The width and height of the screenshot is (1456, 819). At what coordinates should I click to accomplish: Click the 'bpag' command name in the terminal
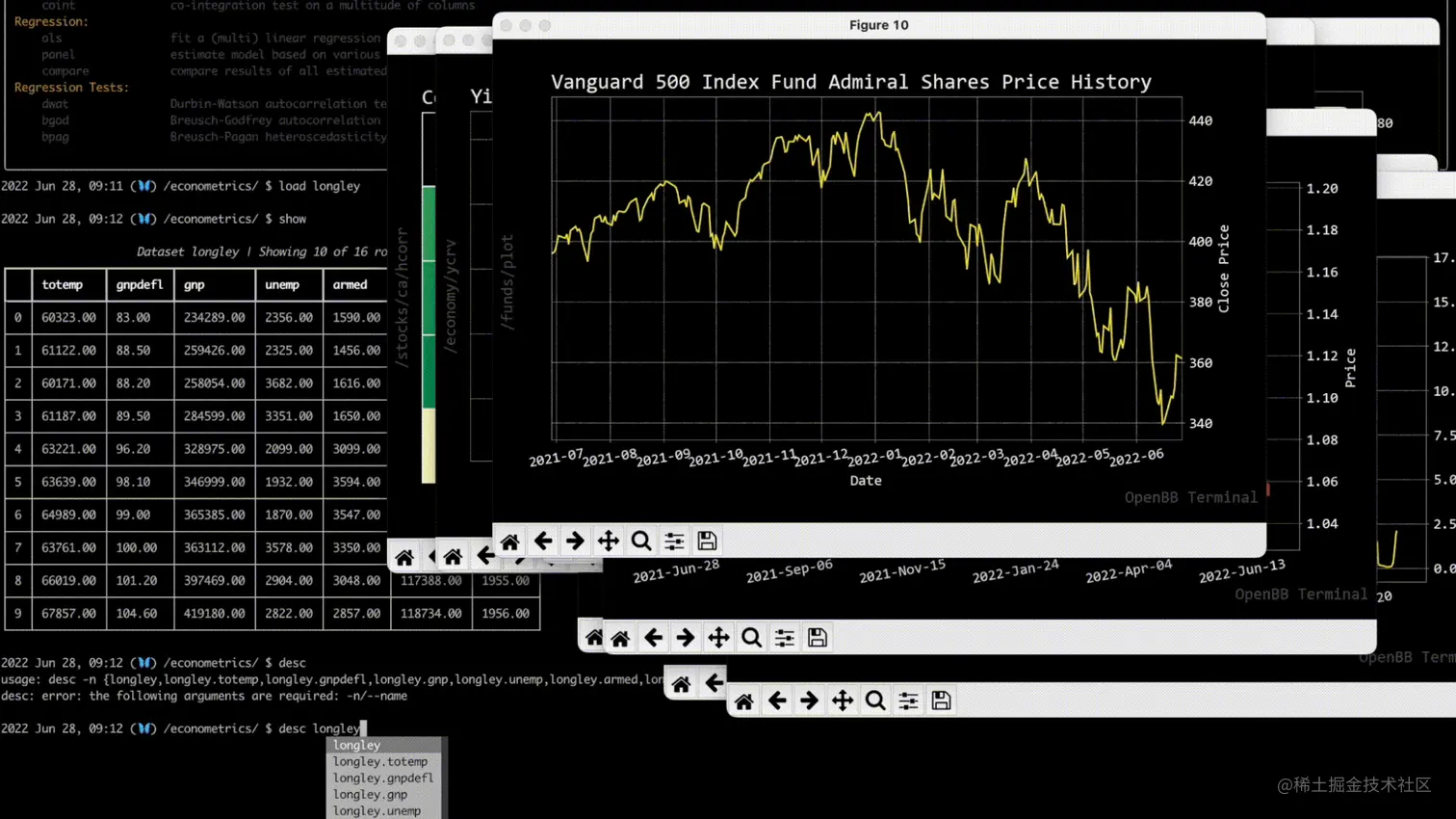pyautogui.click(x=55, y=137)
